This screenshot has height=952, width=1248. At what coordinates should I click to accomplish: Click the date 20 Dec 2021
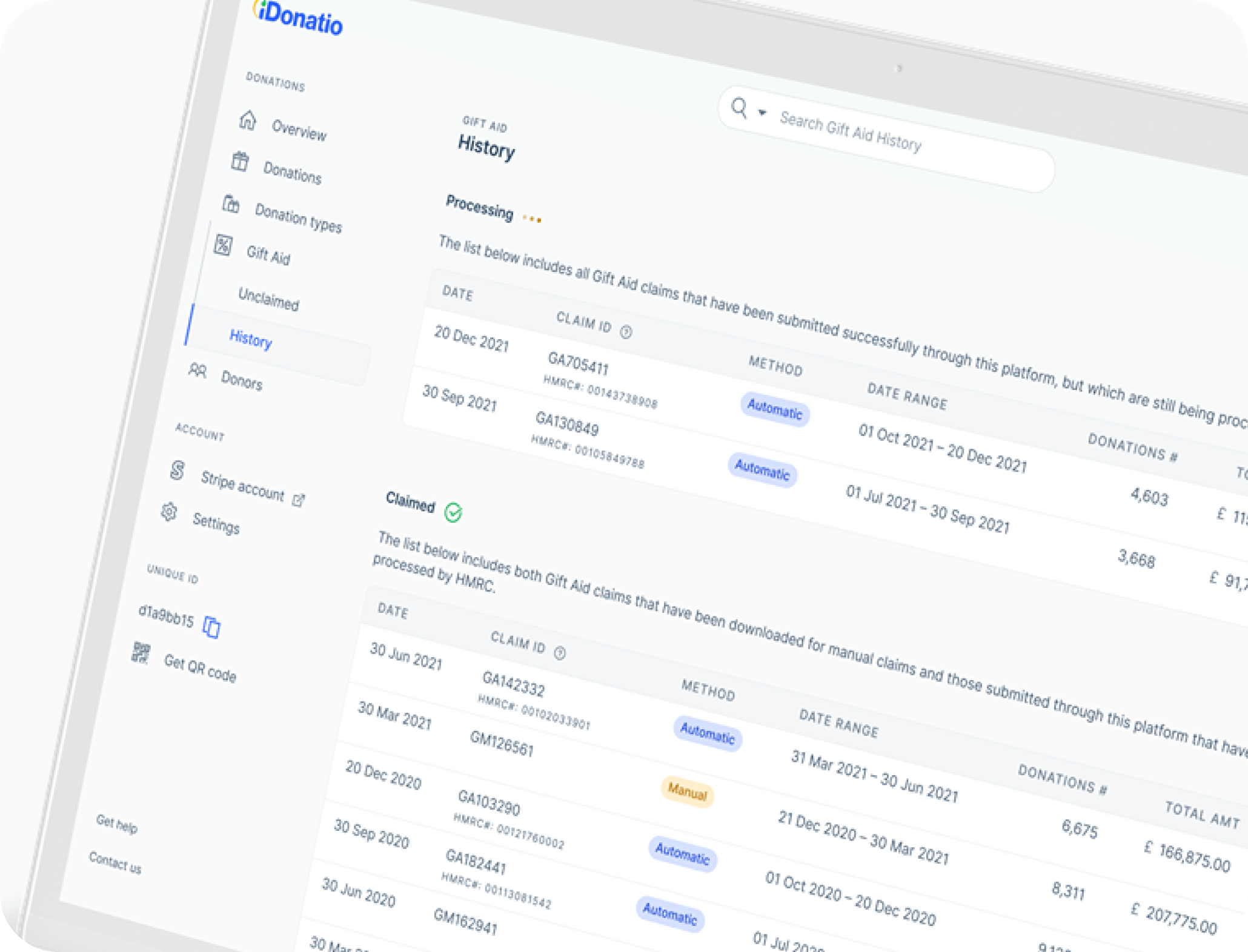pos(471,339)
